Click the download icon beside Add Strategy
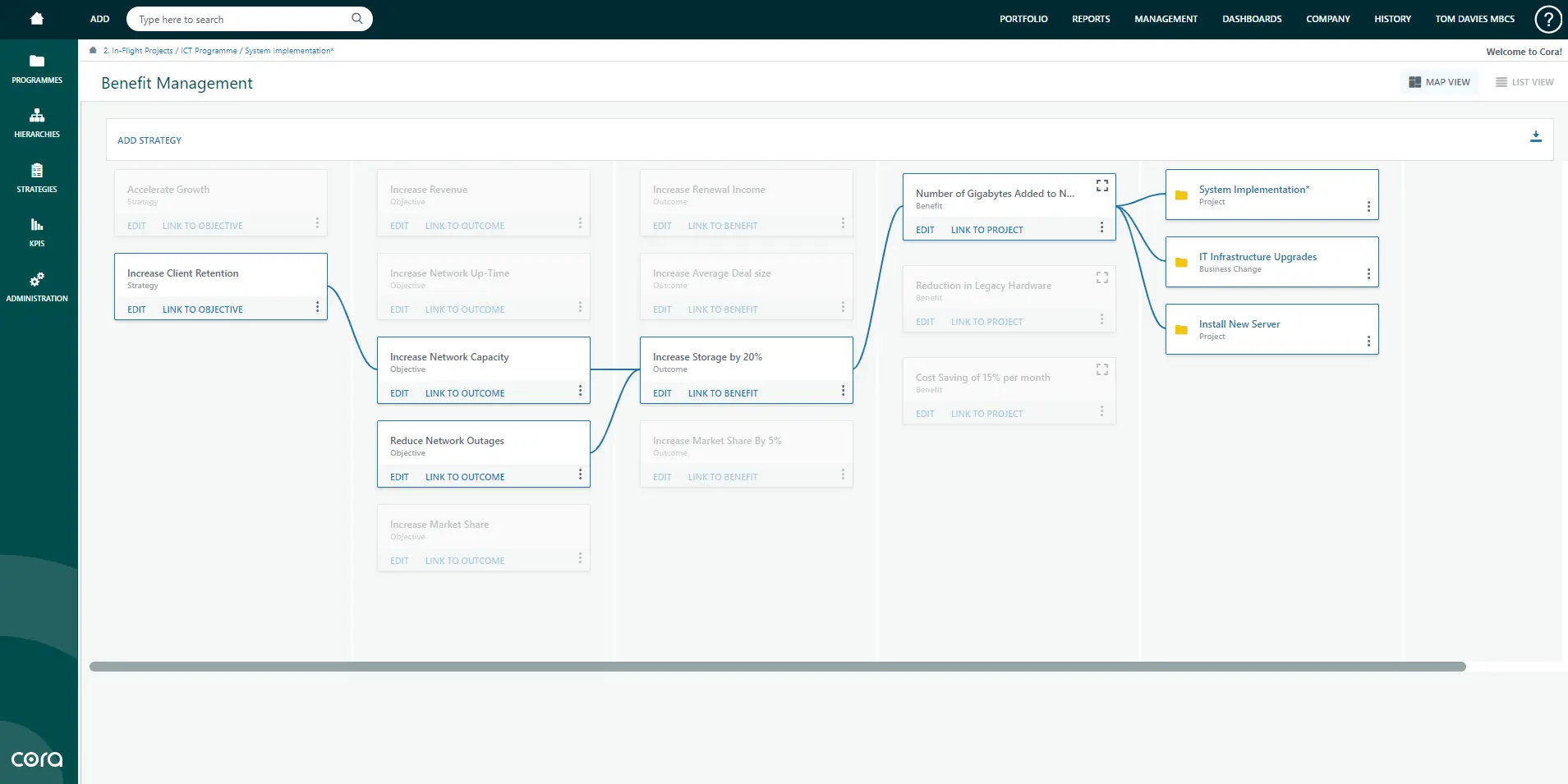This screenshot has height=784, width=1568. point(1535,137)
